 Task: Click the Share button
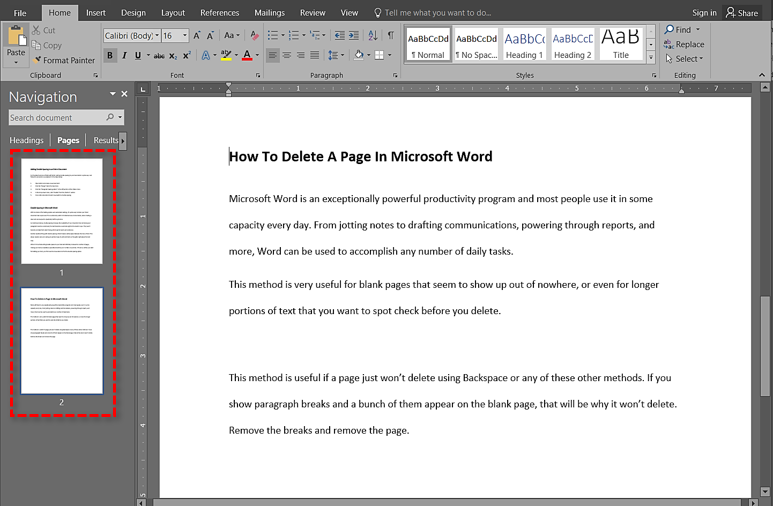pos(742,13)
